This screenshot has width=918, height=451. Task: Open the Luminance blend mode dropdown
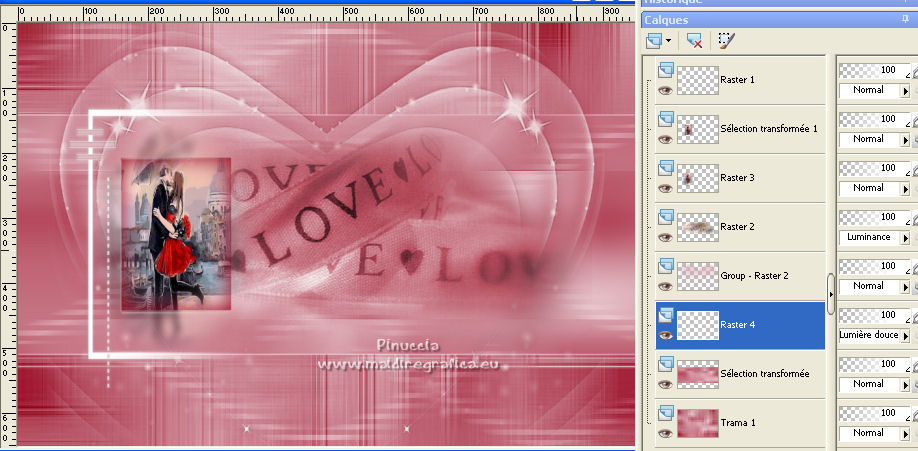(905, 238)
